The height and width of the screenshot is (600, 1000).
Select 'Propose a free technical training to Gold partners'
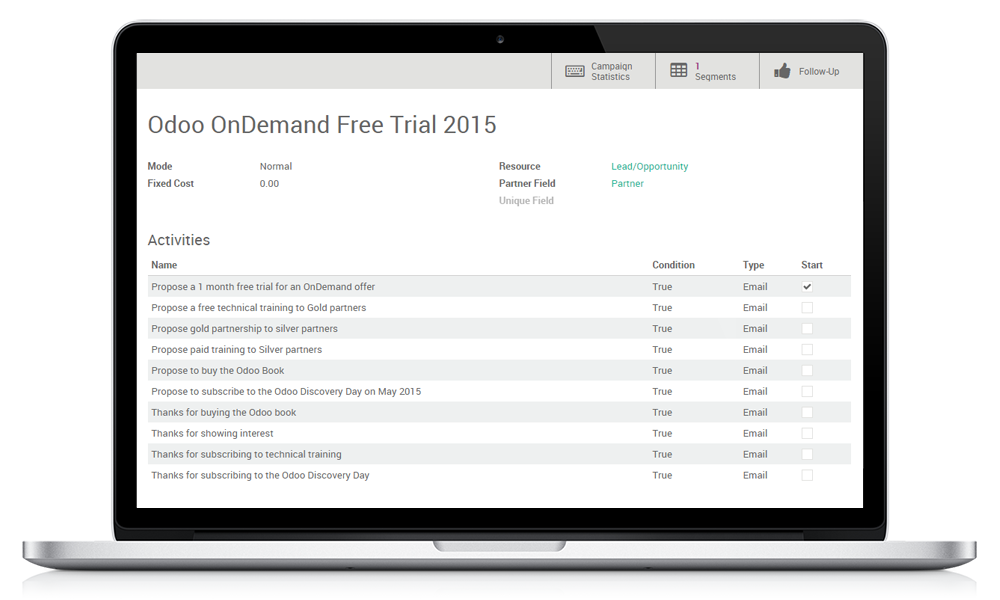499,308
